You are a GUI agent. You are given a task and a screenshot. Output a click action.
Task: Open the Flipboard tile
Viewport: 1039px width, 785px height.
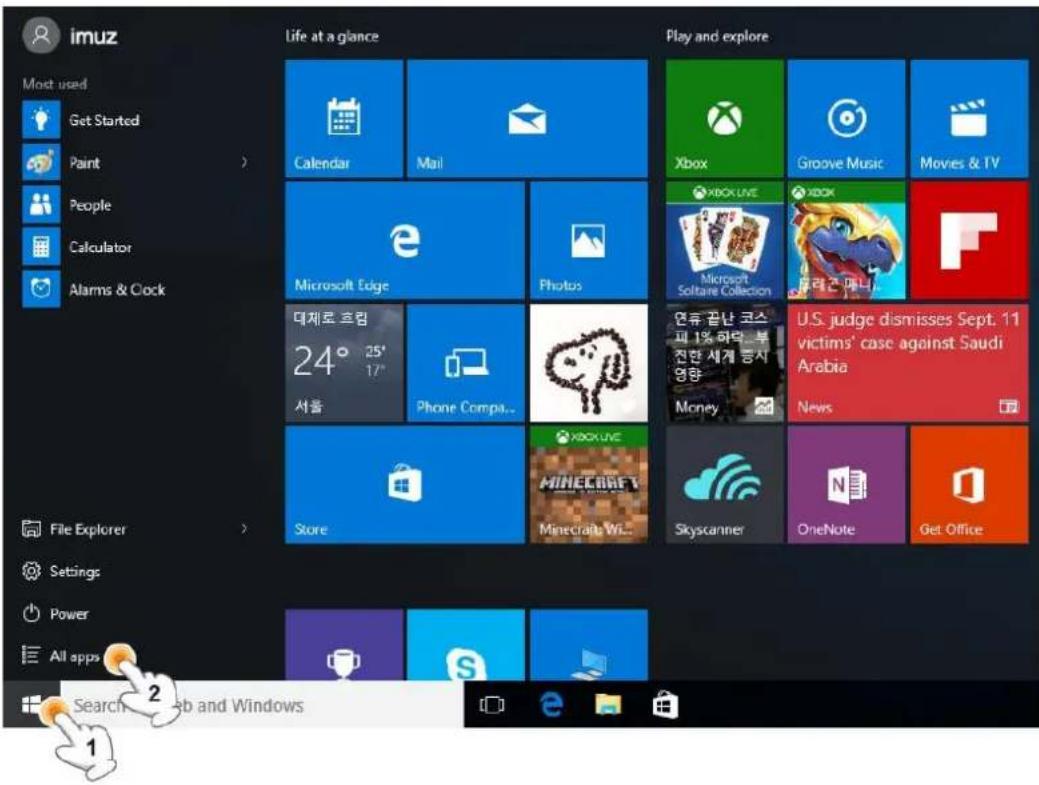(x=969, y=240)
